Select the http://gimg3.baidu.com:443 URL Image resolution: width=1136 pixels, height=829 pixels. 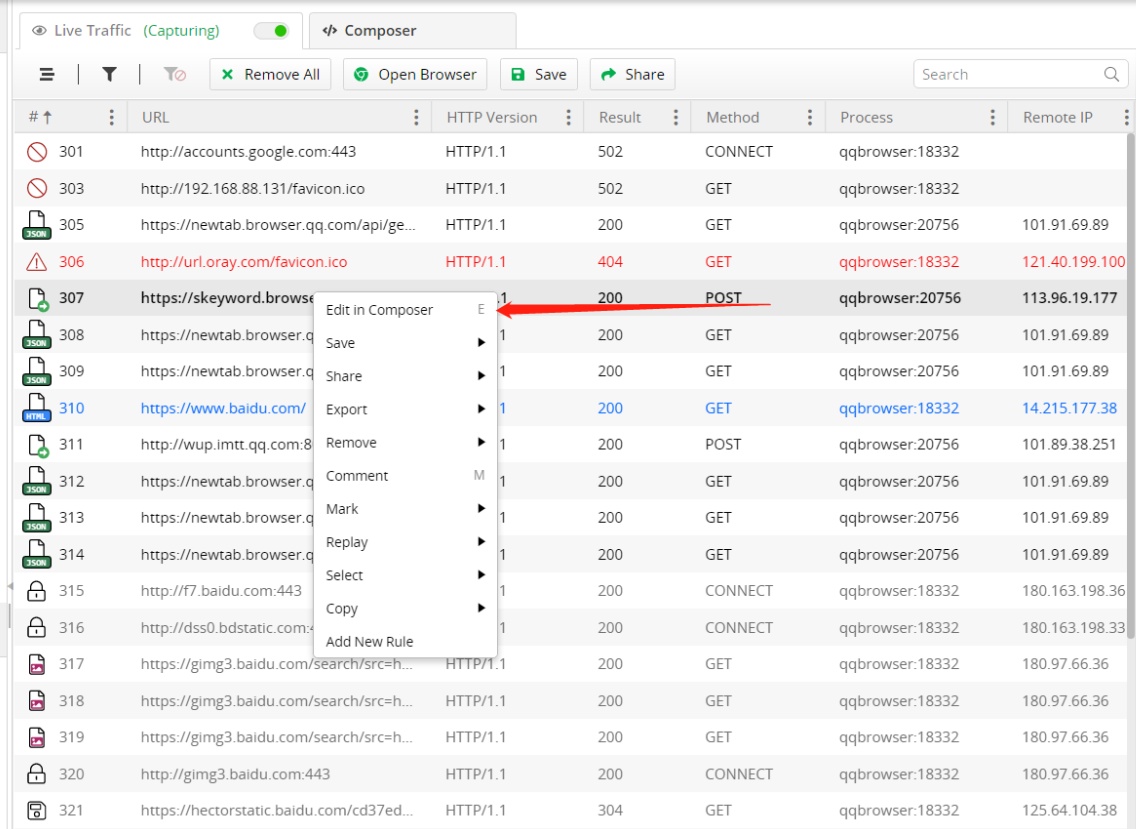[x=235, y=774]
